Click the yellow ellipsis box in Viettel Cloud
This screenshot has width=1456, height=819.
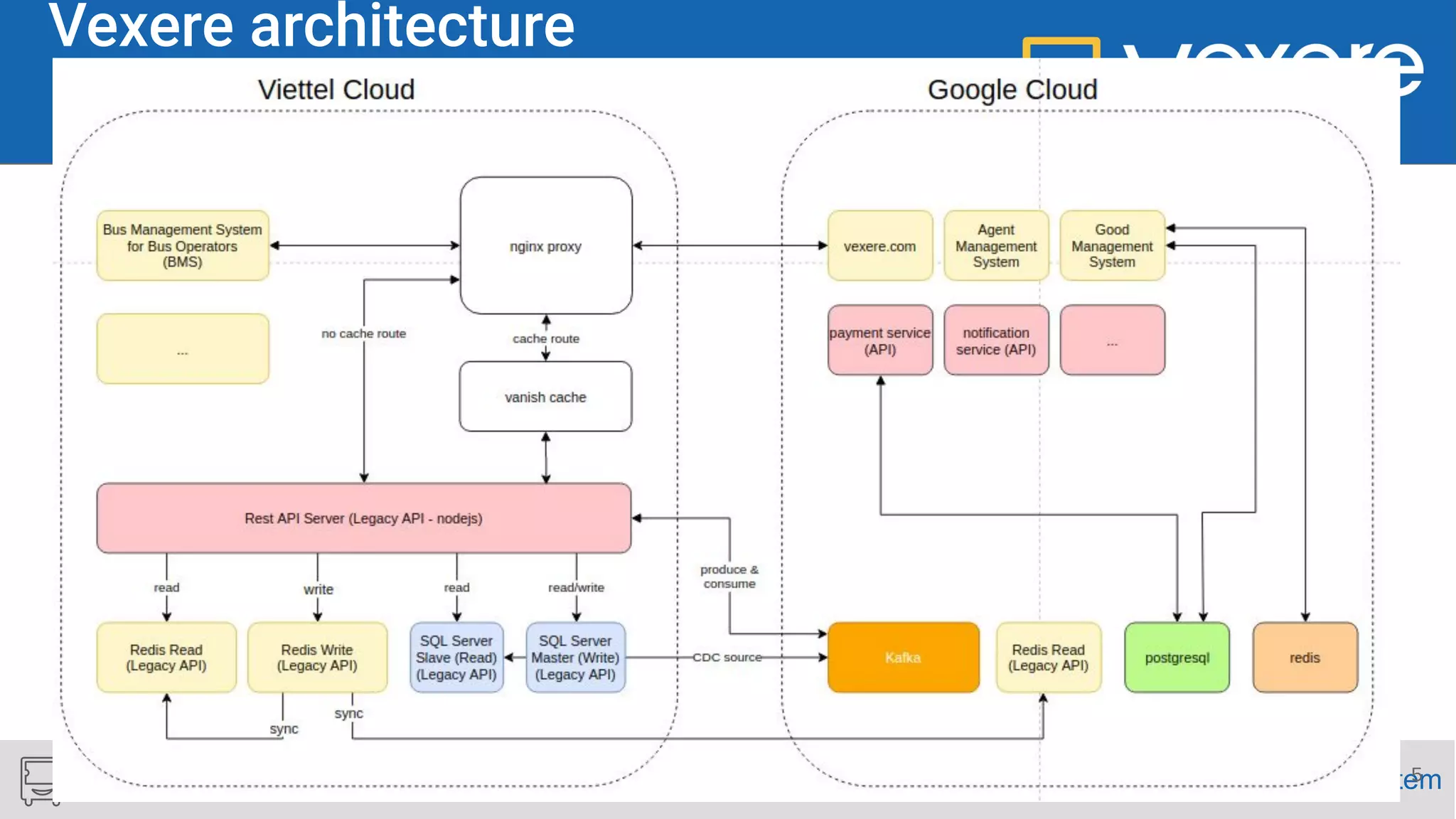tap(183, 349)
